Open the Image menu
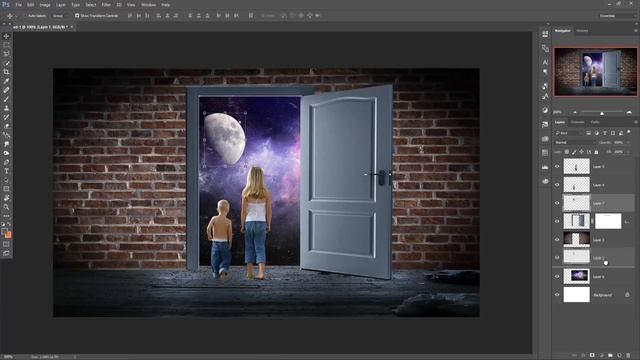 click(x=45, y=5)
